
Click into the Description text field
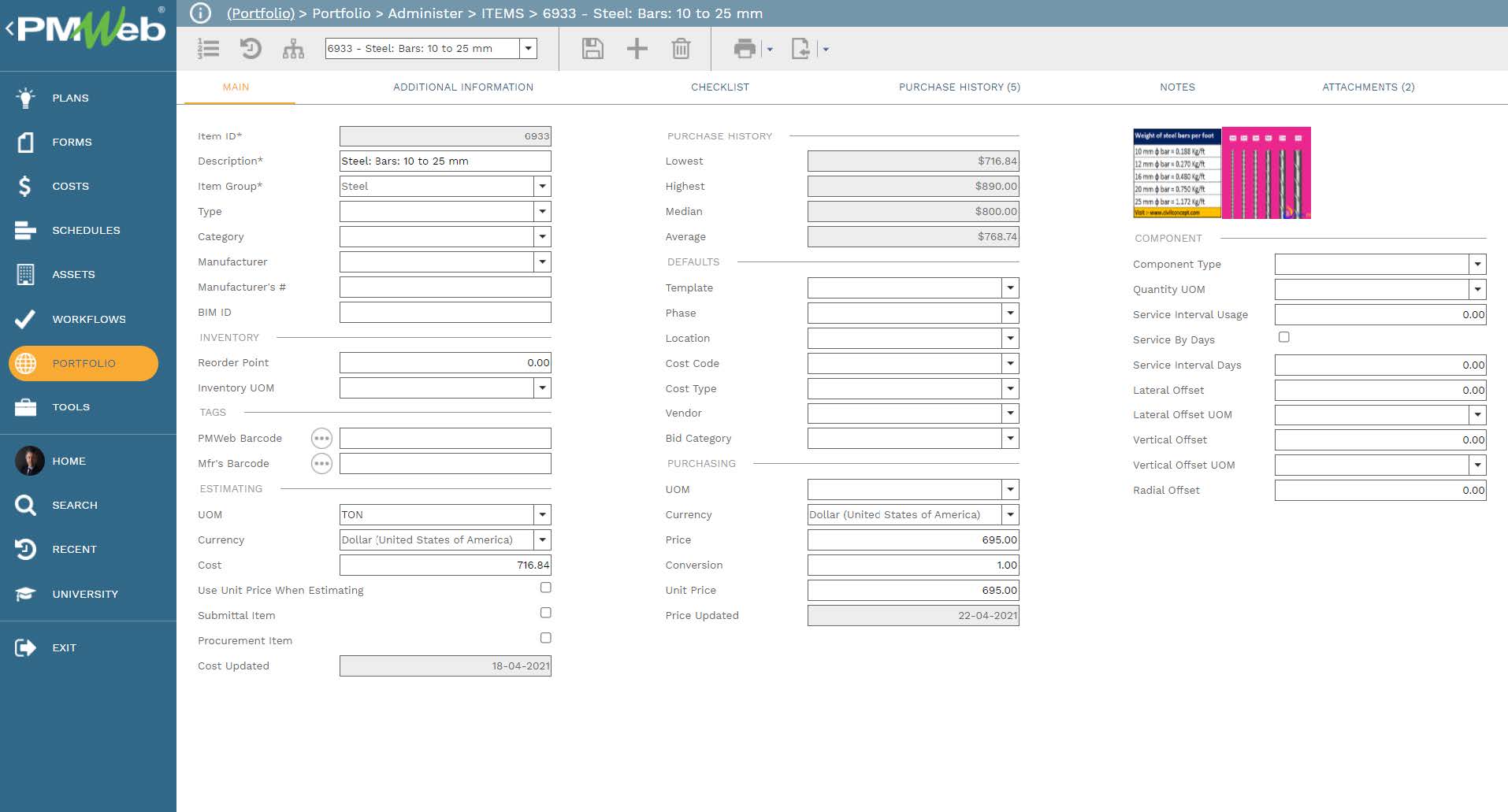(445, 161)
